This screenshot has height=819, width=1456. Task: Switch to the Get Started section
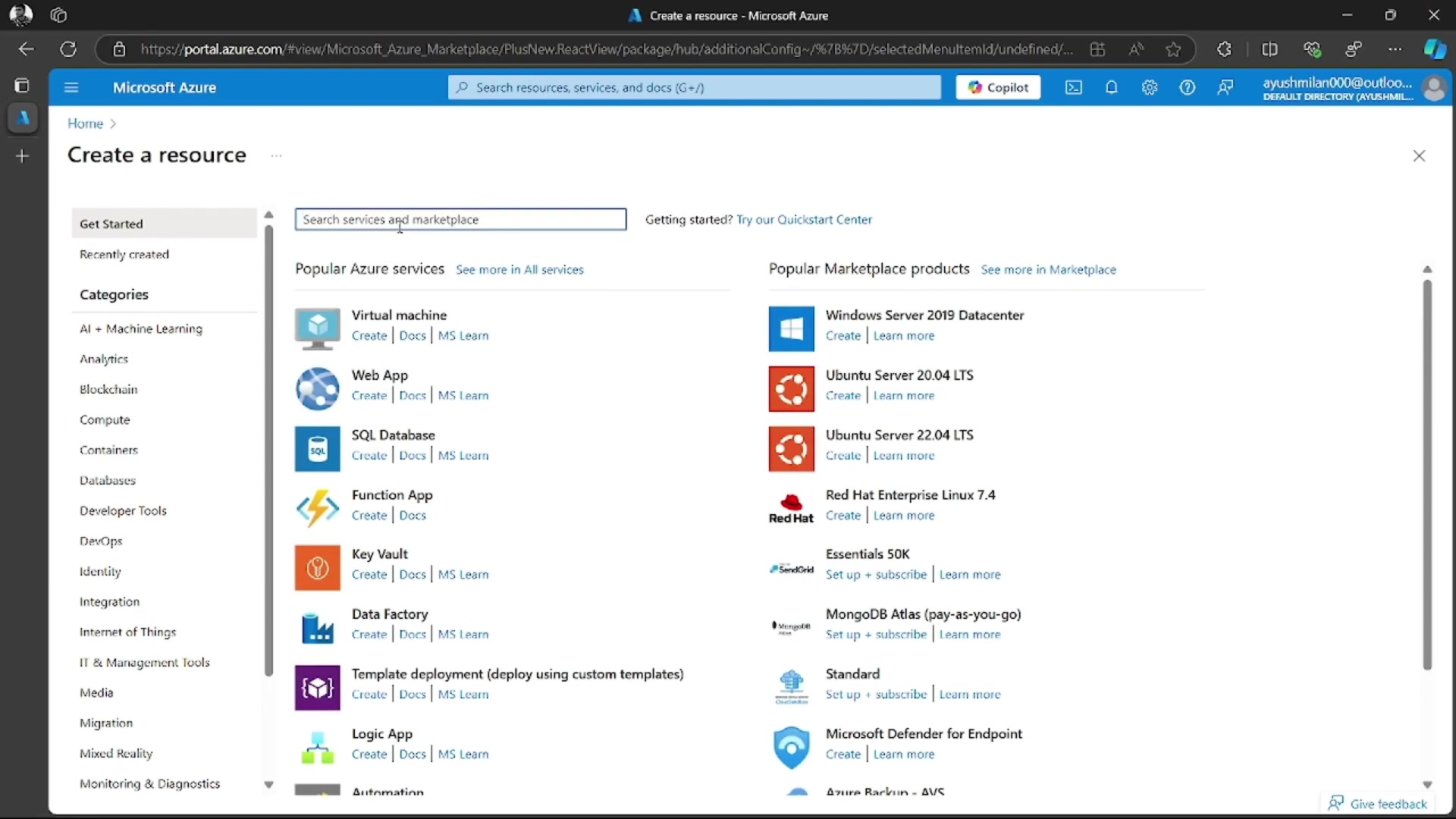pos(112,223)
